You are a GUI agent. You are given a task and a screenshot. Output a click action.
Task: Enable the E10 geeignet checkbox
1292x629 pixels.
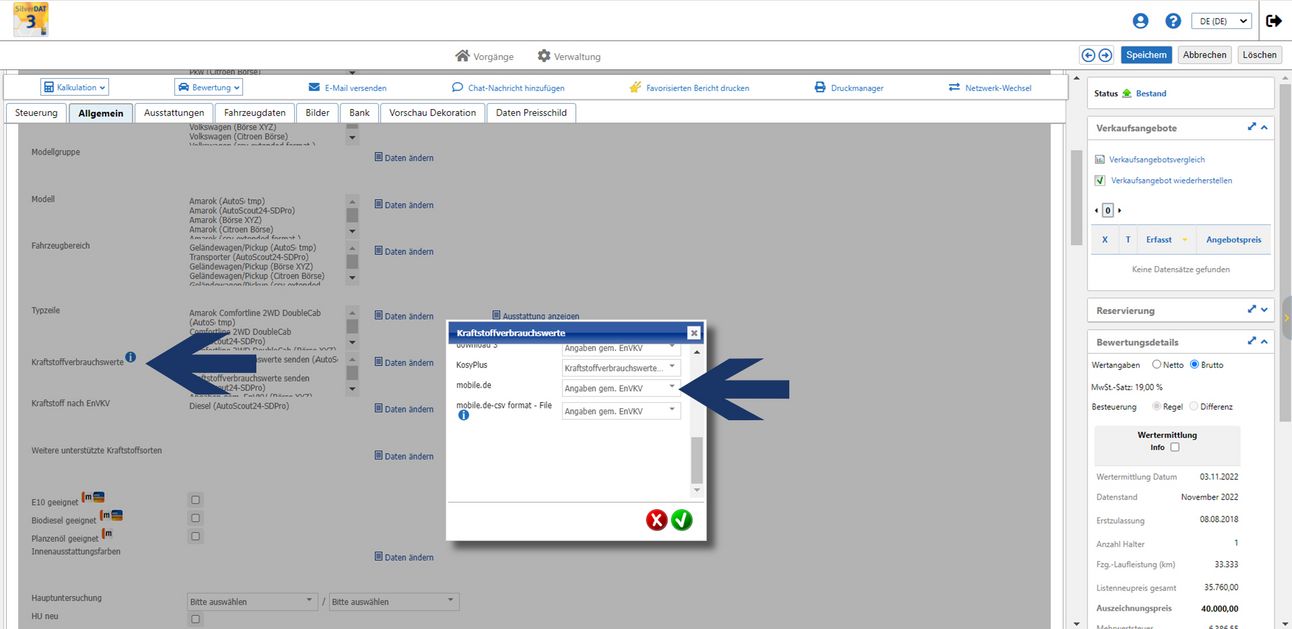point(196,500)
